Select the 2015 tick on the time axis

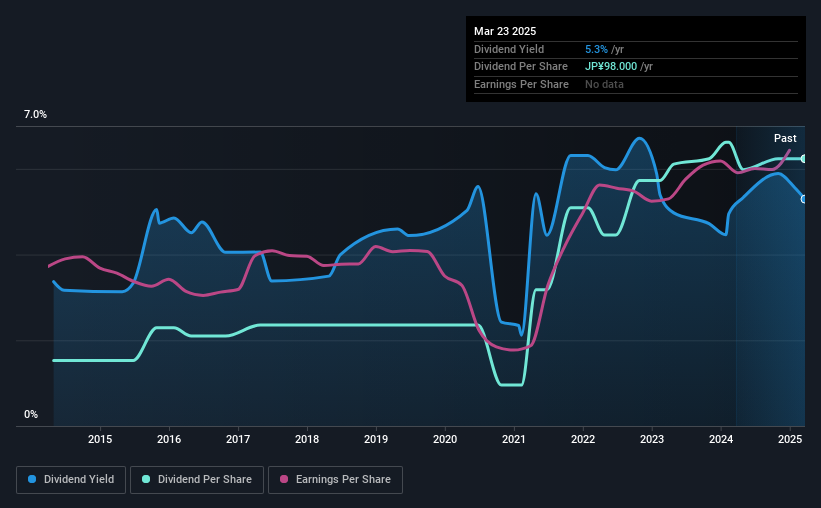pyautogui.click(x=100, y=439)
